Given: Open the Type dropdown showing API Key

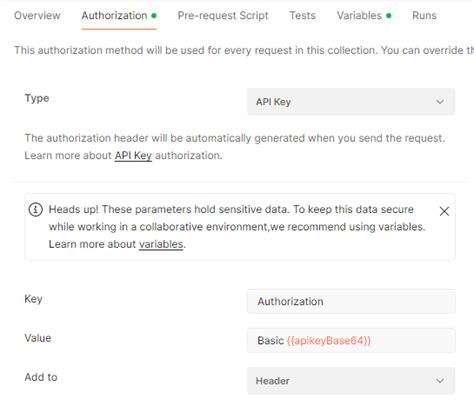Looking at the screenshot, I should [351, 102].
